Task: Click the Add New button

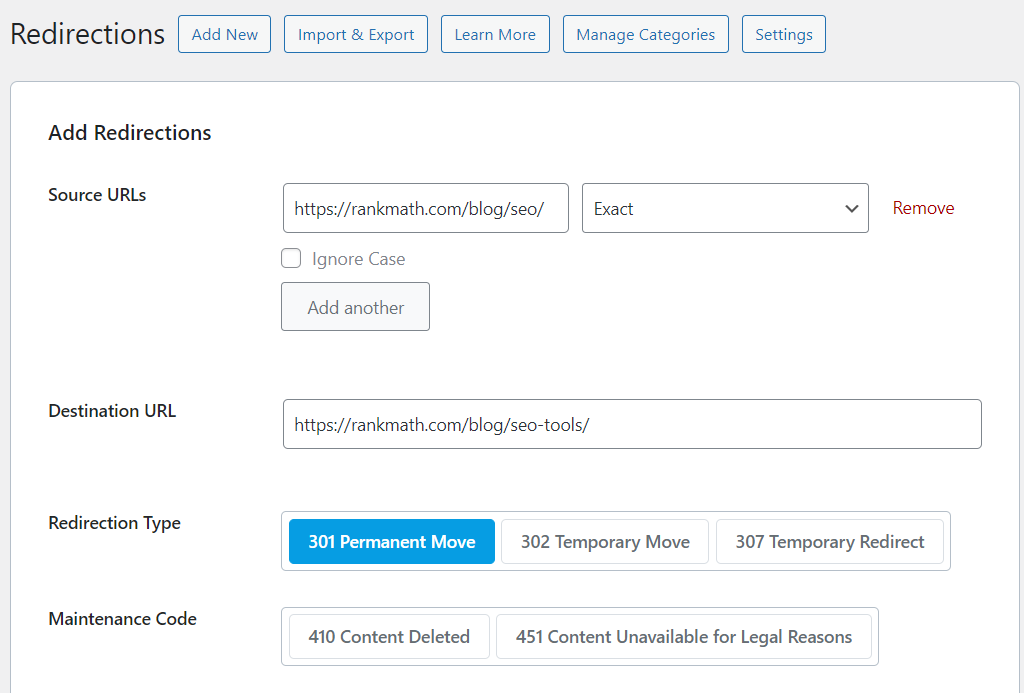Action: pyautogui.click(x=224, y=34)
